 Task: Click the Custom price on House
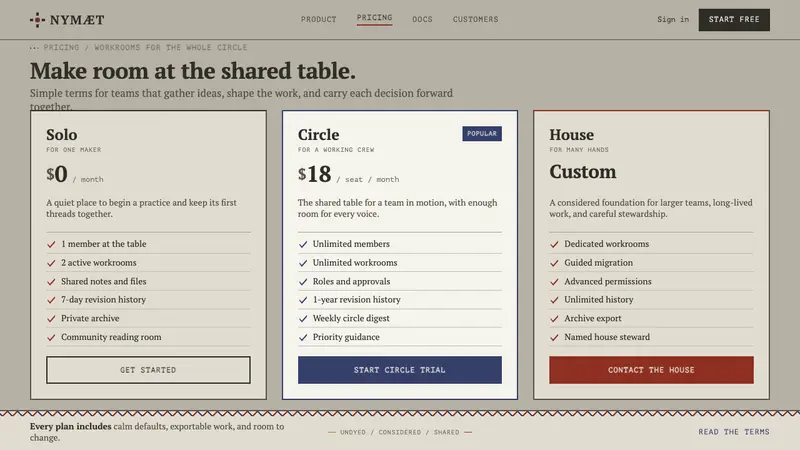[583, 172]
